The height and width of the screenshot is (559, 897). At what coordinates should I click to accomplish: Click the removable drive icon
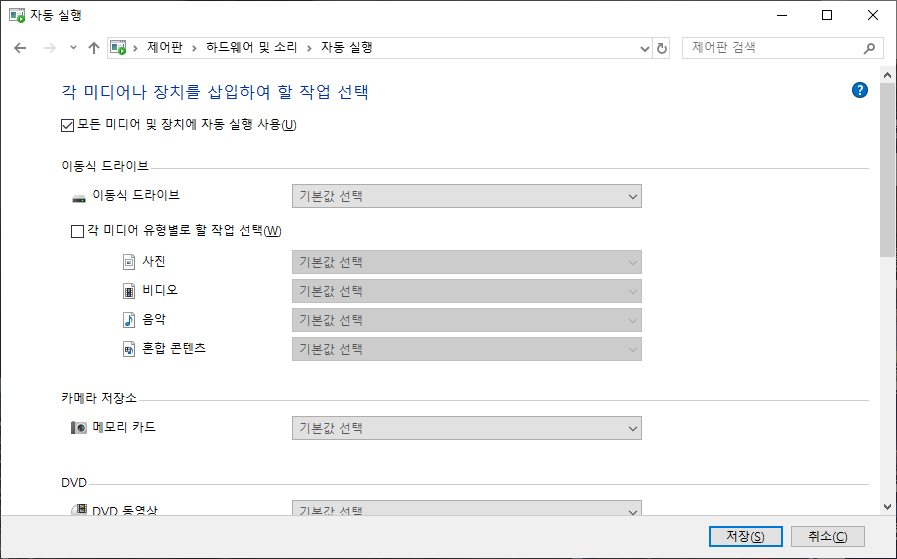click(x=79, y=199)
